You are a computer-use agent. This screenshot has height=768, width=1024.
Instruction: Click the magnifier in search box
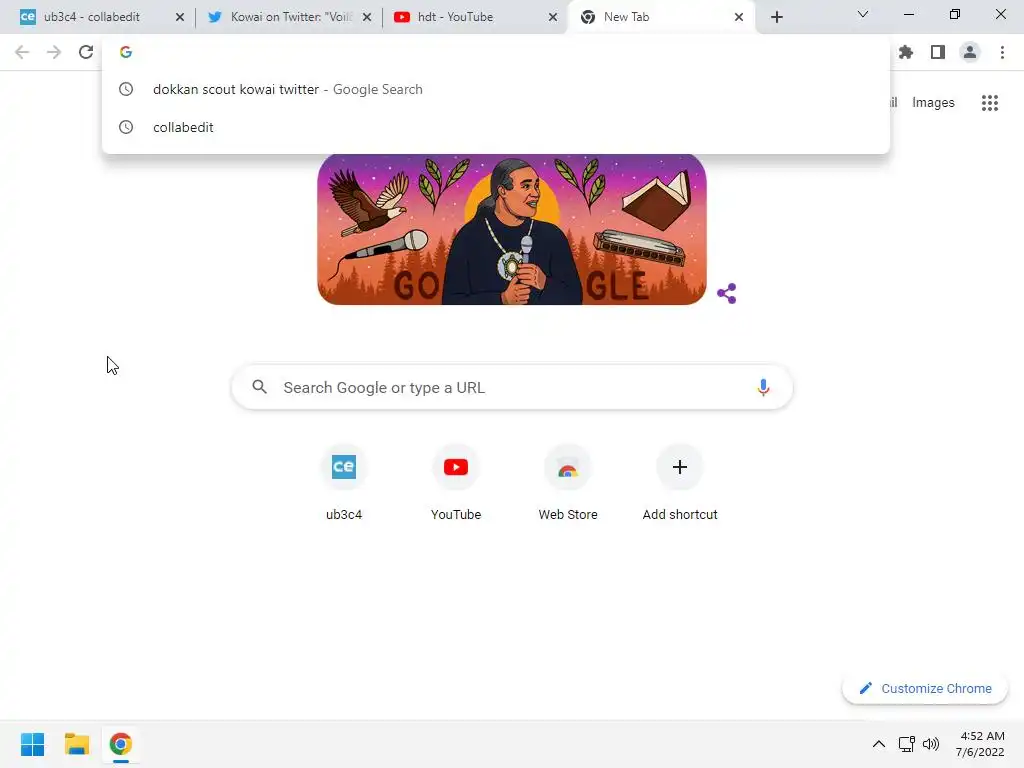click(259, 387)
